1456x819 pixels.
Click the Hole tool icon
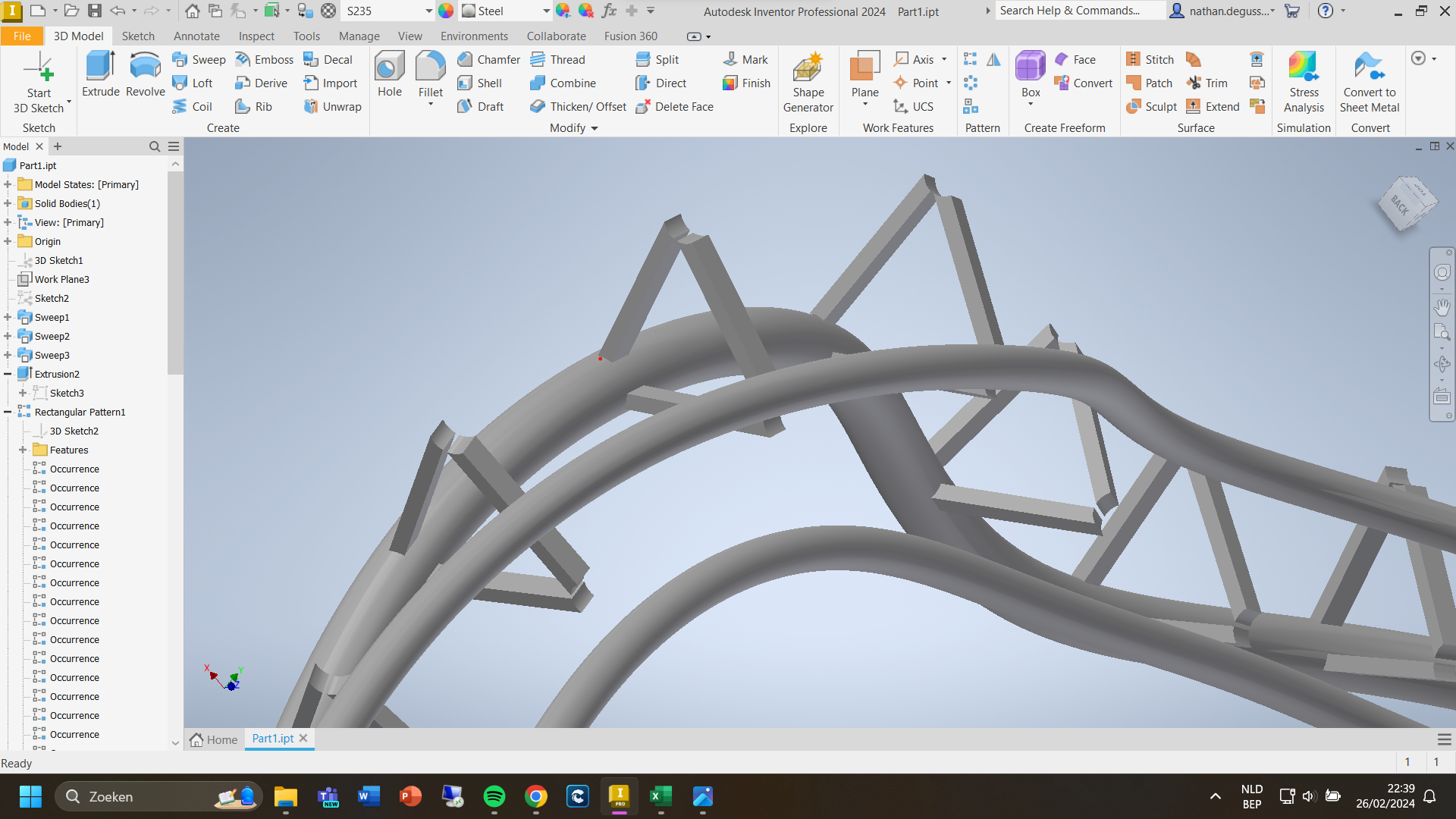click(x=389, y=67)
